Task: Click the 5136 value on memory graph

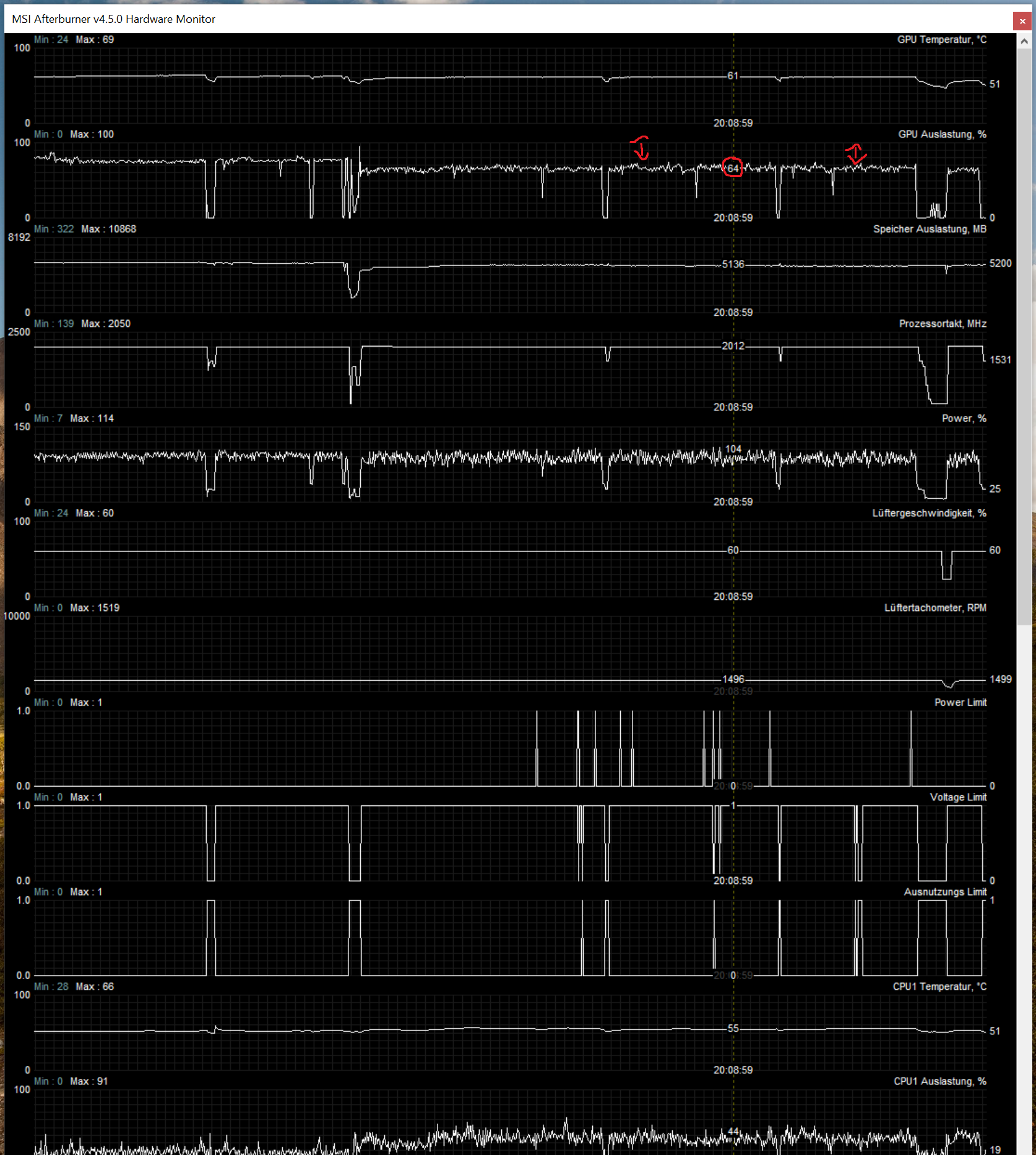Action: pos(733,264)
